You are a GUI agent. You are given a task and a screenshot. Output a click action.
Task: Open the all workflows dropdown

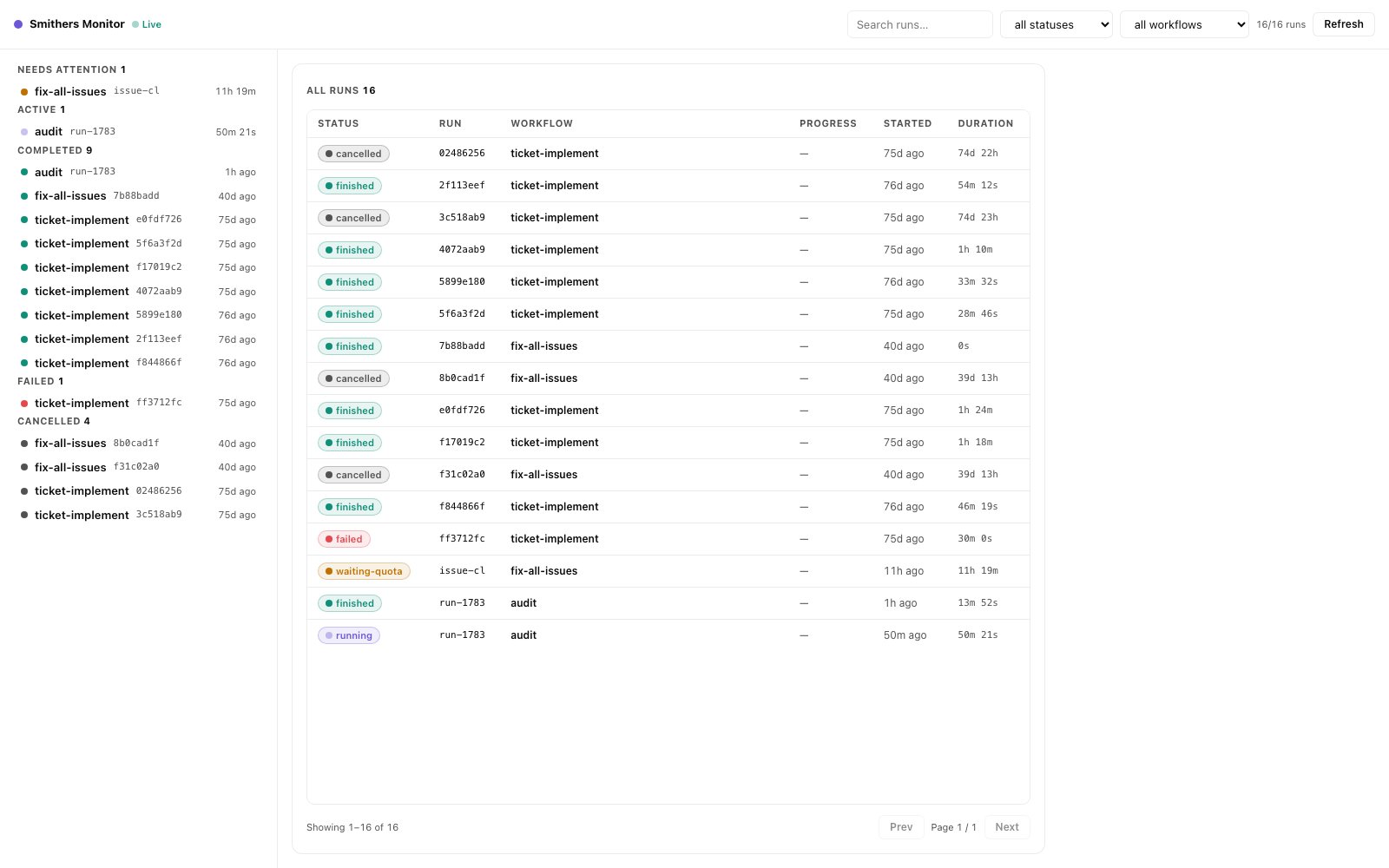point(1184,24)
